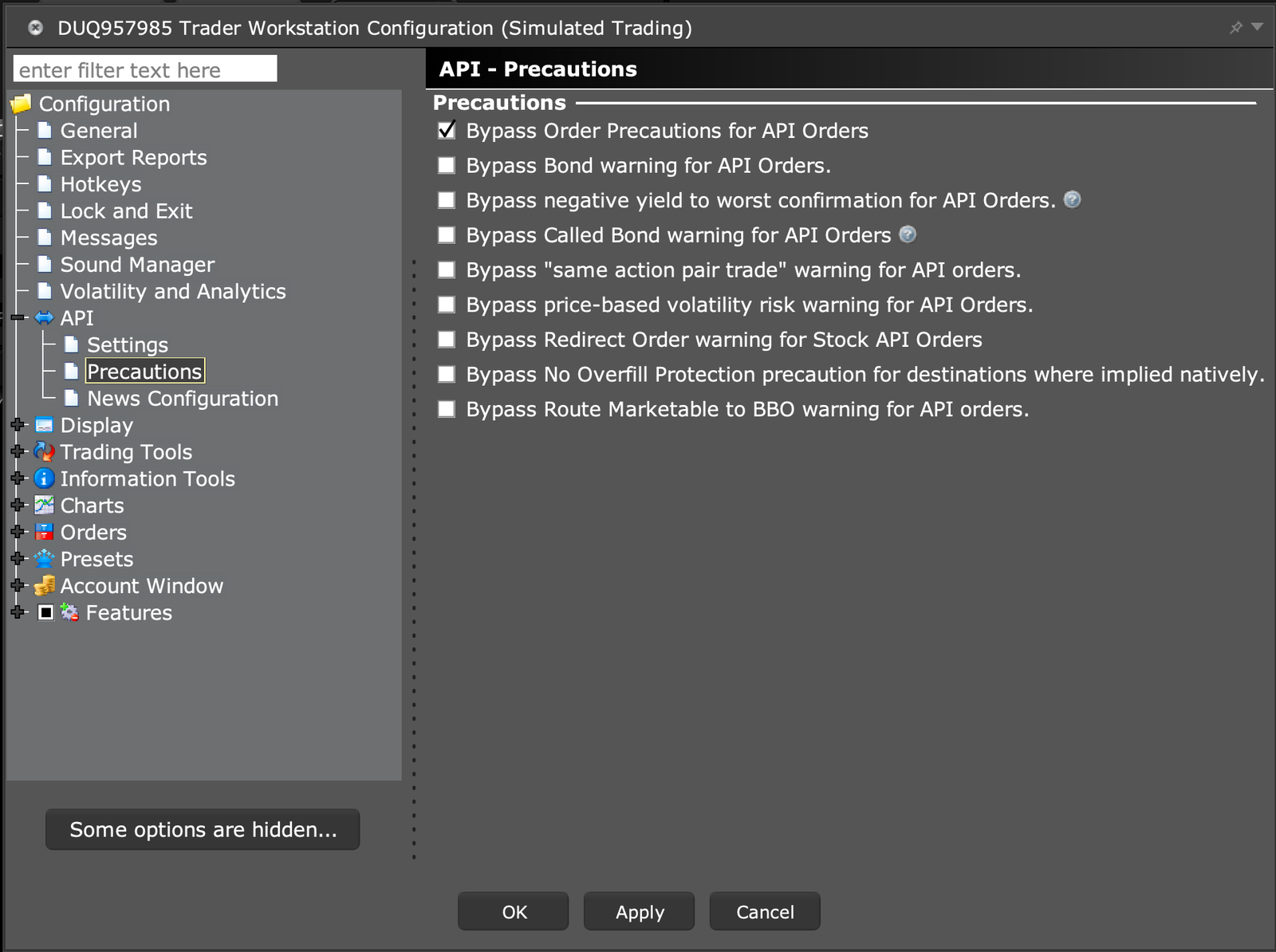Viewport: 1276px width, 952px height.
Task: Click Some options are hidden button
Action: click(x=203, y=829)
